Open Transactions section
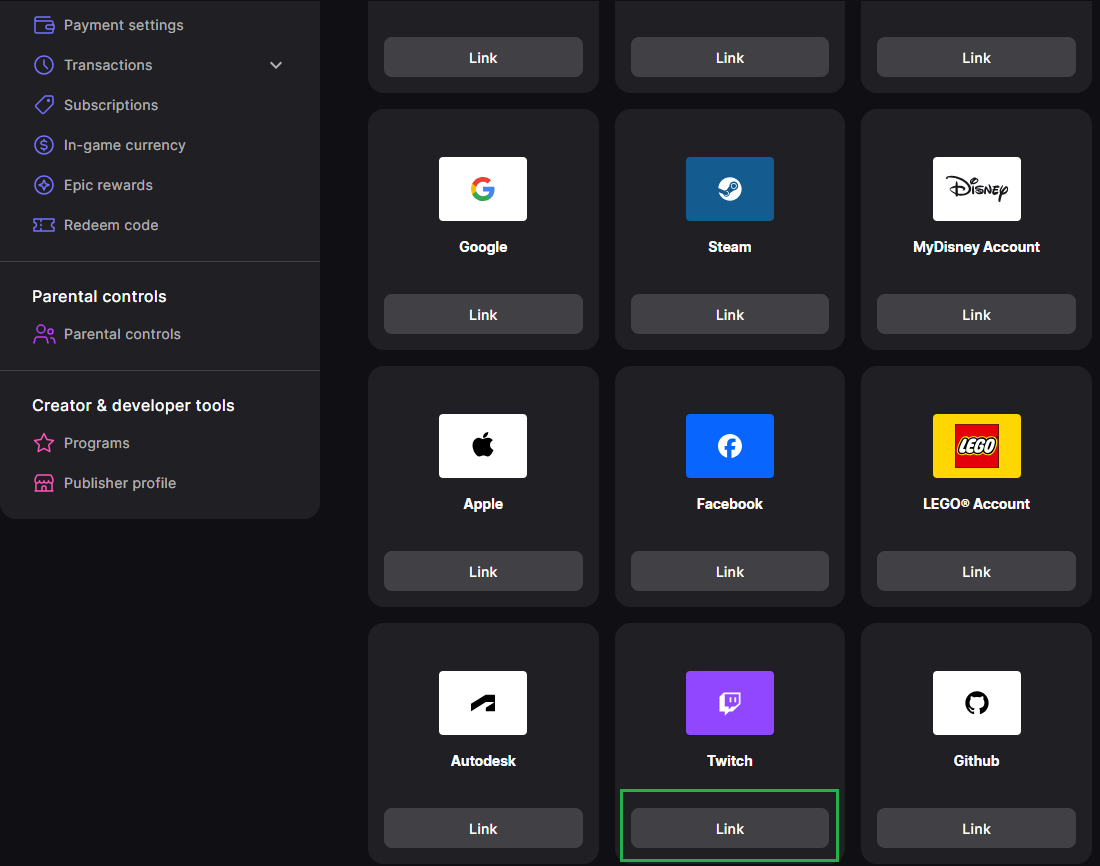Viewport: 1100px width, 866px height. pos(108,65)
